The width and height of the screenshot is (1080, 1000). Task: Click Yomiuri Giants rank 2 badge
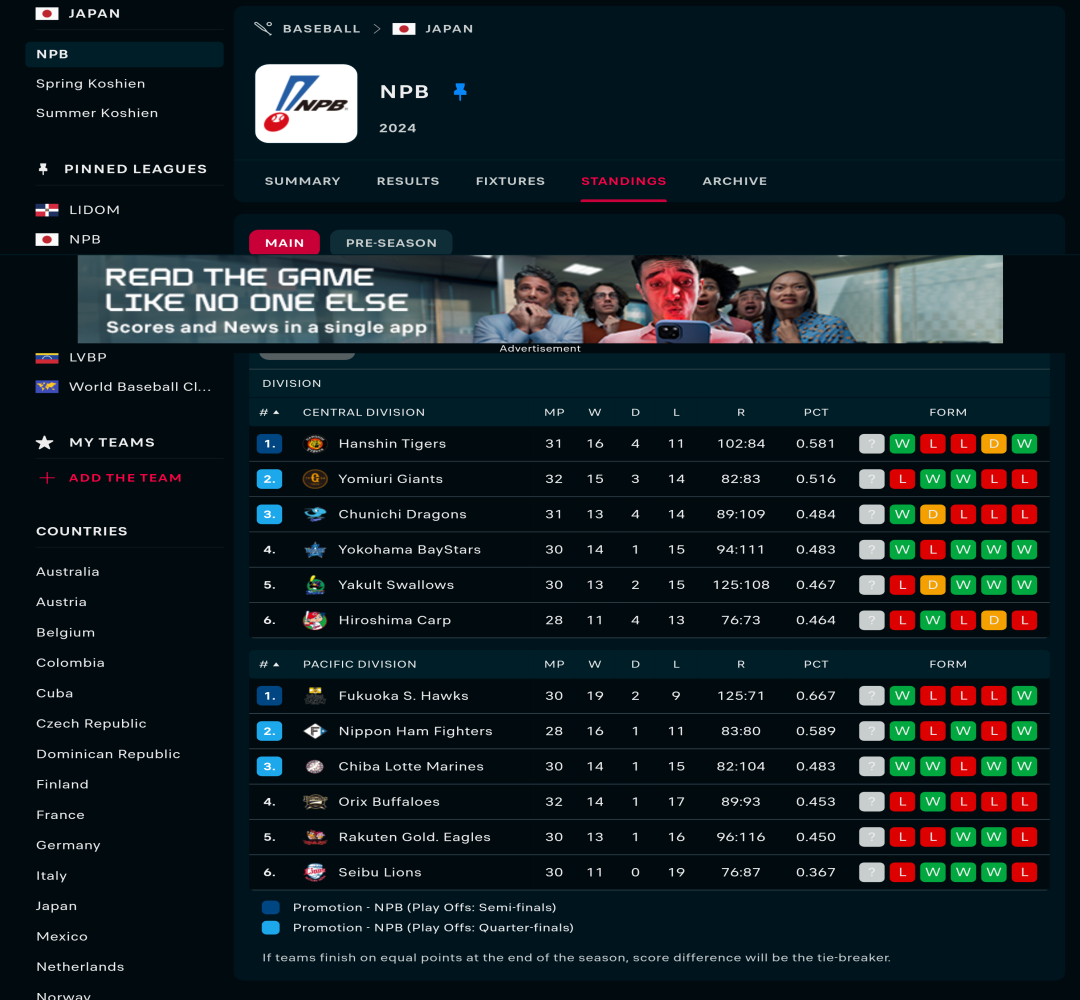tap(269, 479)
